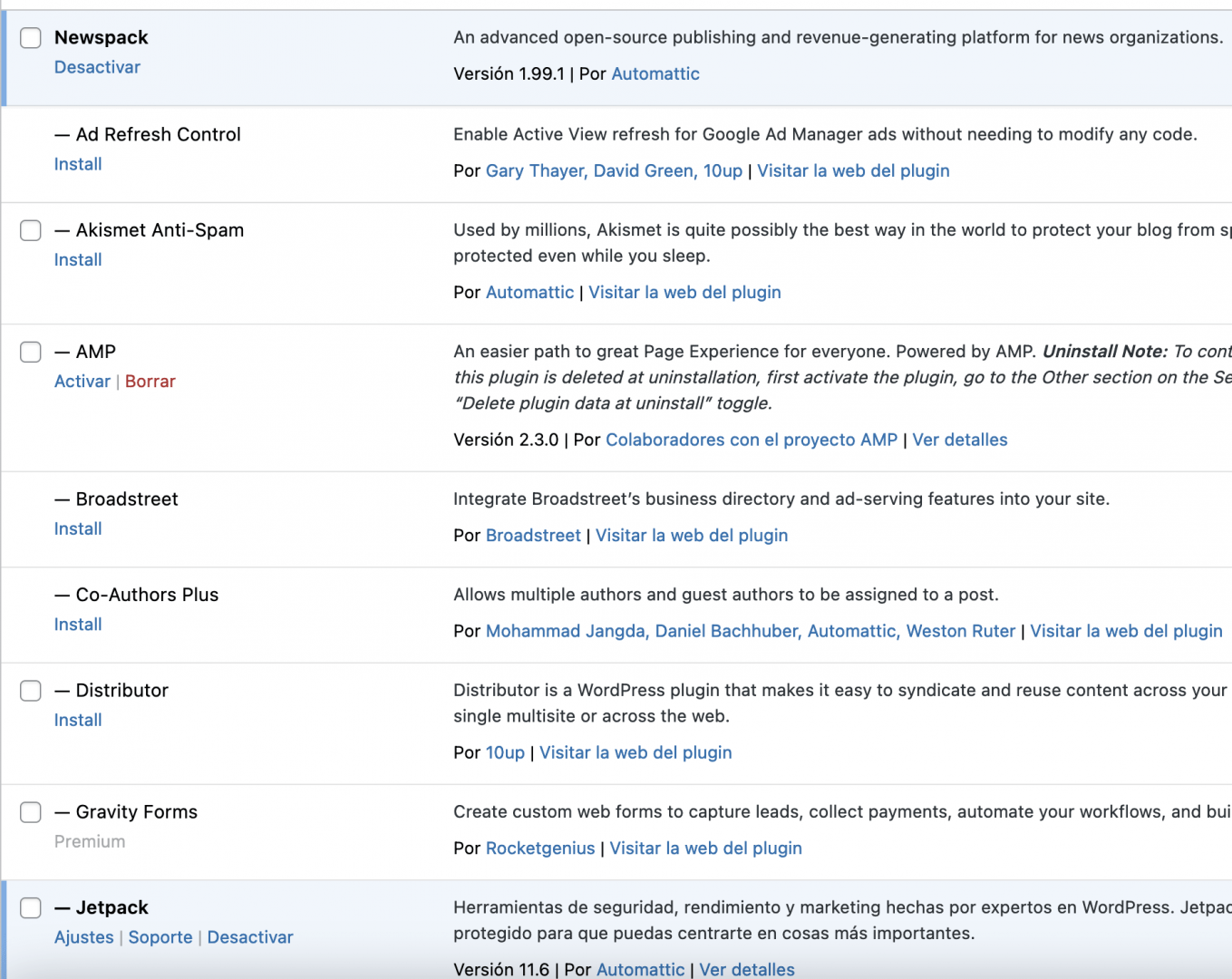1232x979 pixels.
Task: Click the Versión 2.3.0 text
Action: coord(506,440)
